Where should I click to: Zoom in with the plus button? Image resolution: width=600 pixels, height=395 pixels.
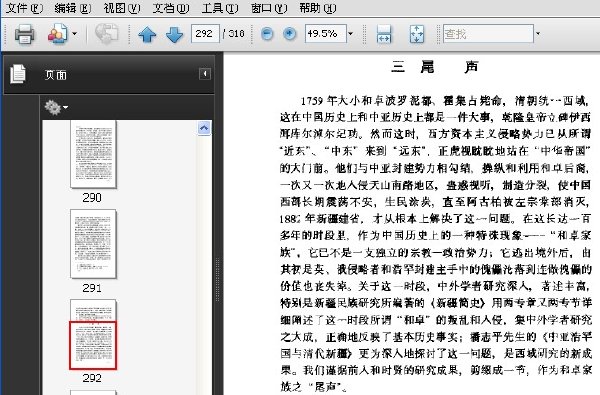point(290,34)
